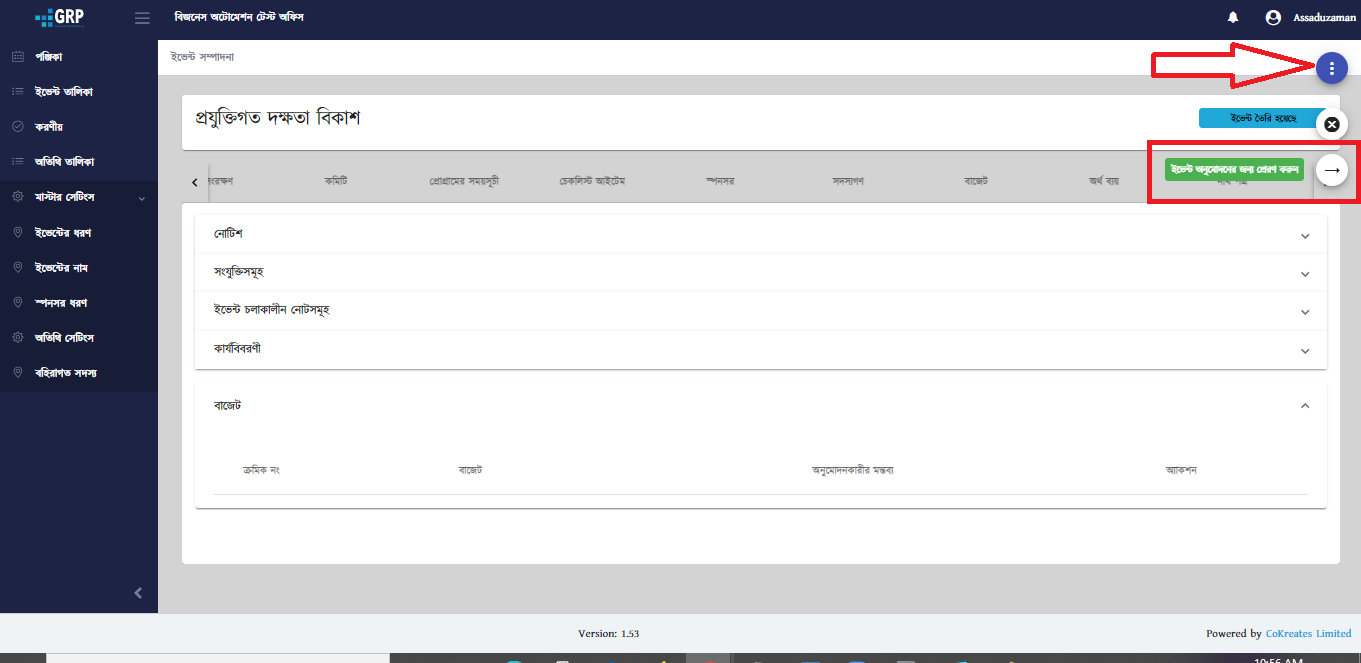This screenshot has height=663, width=1361.
Task: Click the office name in the top bar
Action: pos(239,18)
